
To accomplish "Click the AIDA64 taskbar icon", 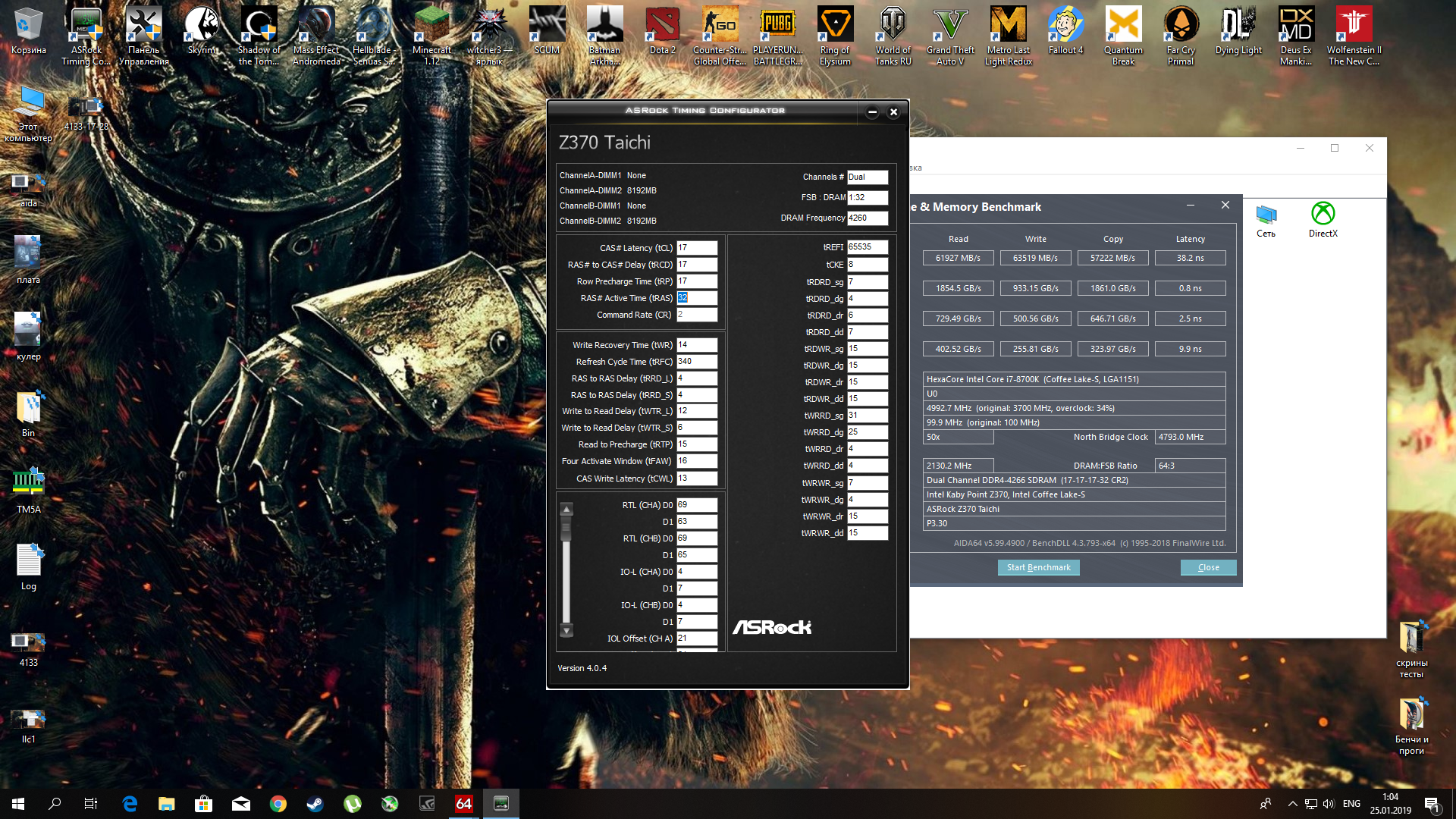I will tap(463, 804).
